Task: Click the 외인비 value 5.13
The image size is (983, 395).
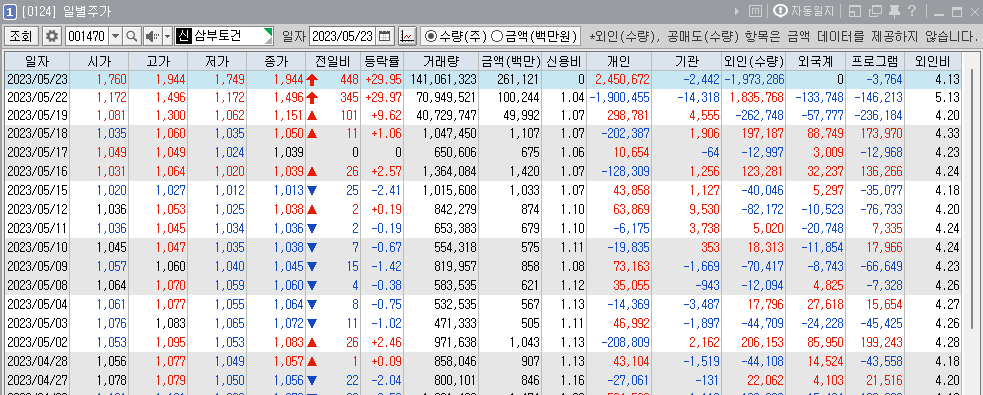Action: click(x=947, y=98)
